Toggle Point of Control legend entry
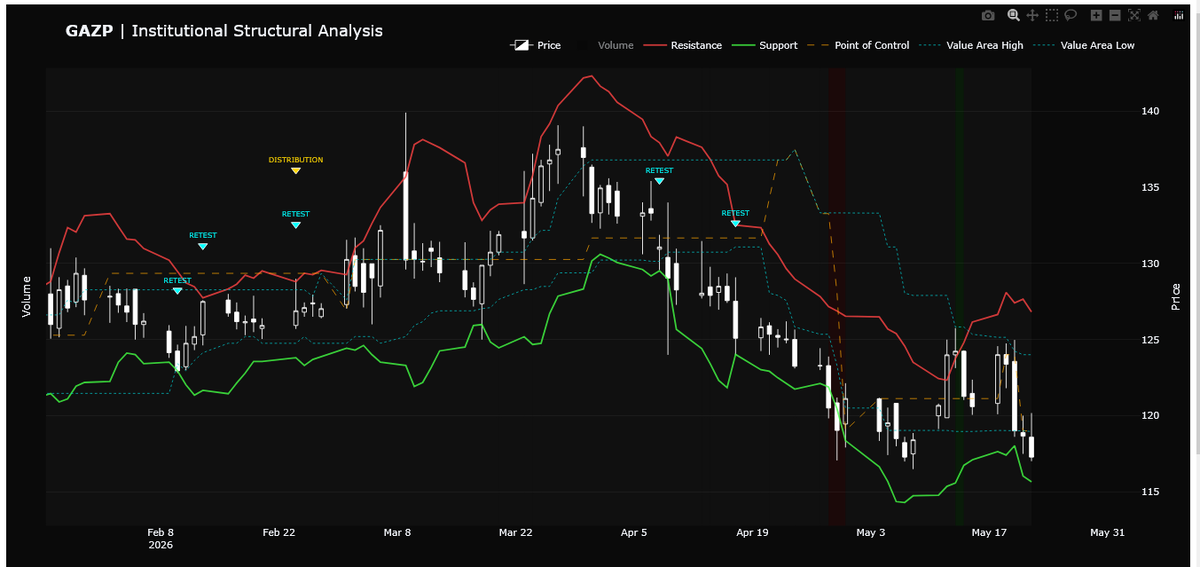 (x=858, y=45)
